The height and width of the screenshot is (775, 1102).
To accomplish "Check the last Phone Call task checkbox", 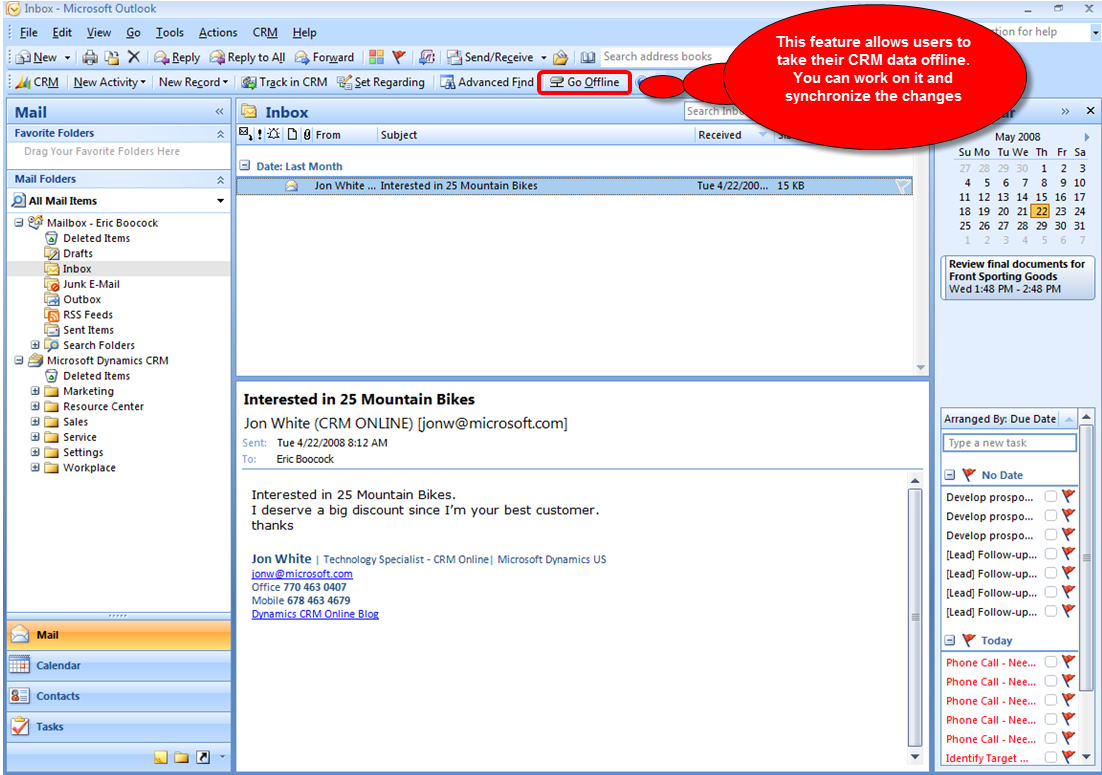I will (1050, 738).
